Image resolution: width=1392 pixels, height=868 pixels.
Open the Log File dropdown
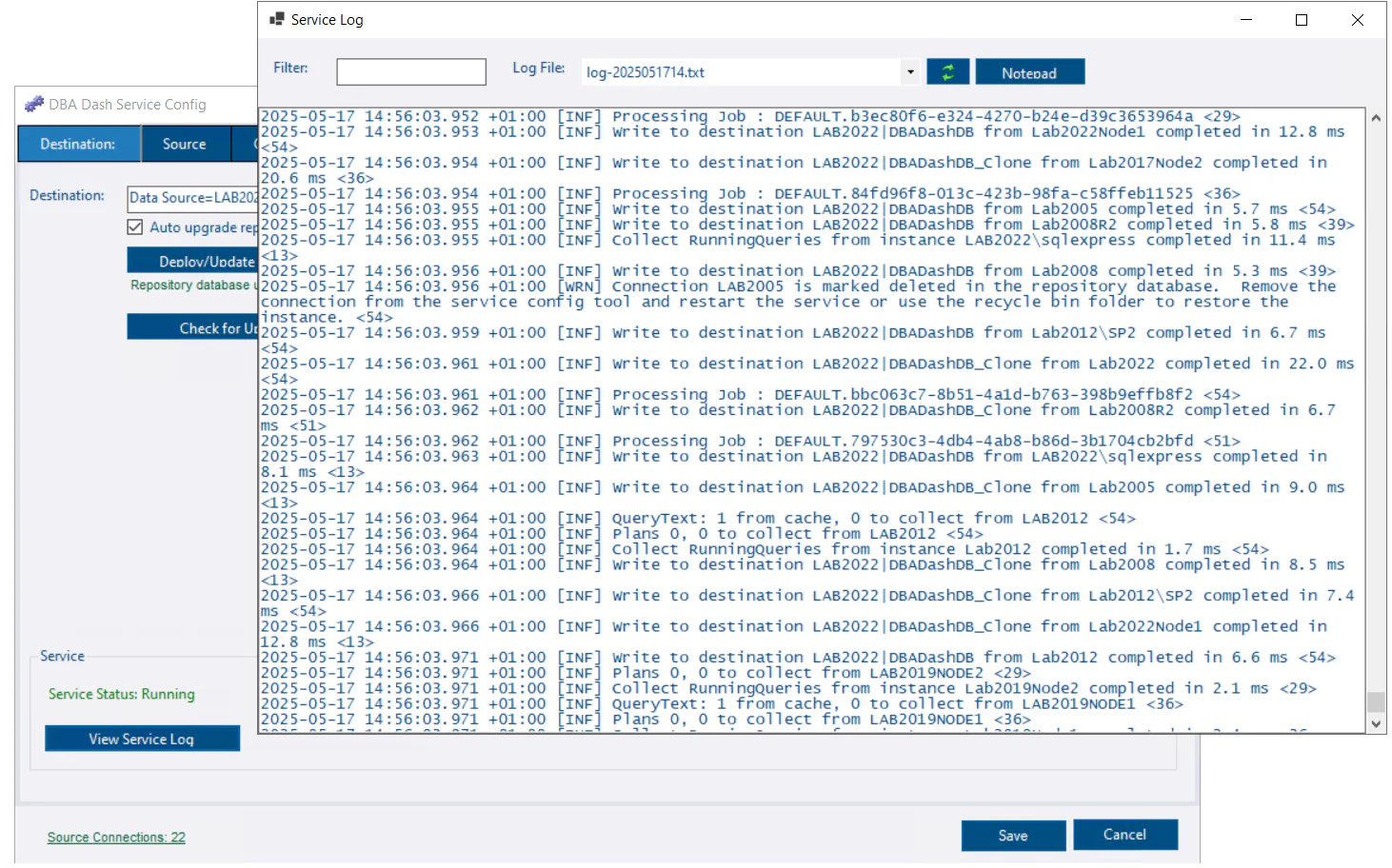909,71
